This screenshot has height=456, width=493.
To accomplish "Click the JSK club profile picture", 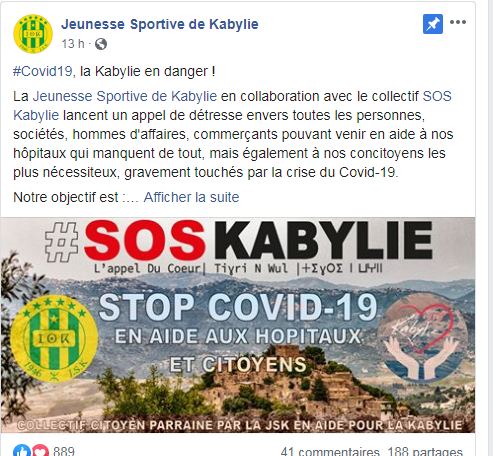I will (x=33, y=34).
